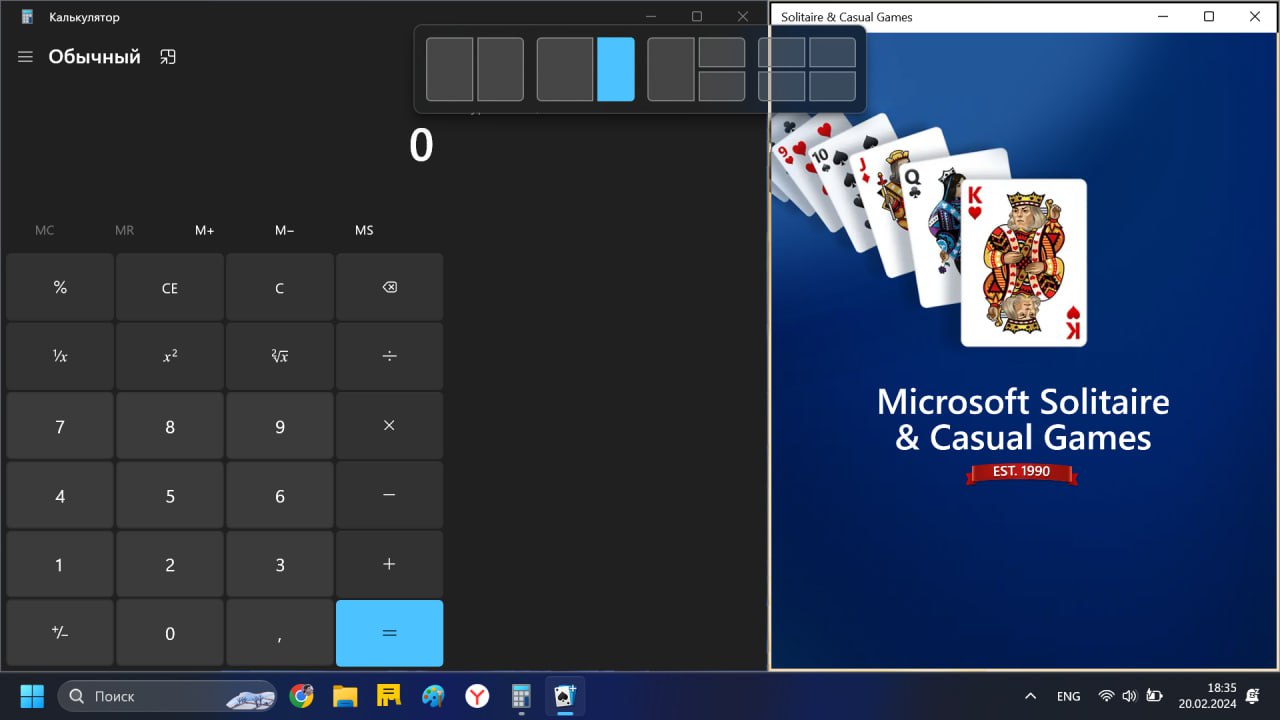Viewport: 1280px width, 720px height.
Task: Open Google Chrome from the taskbar
Action: 301,696
